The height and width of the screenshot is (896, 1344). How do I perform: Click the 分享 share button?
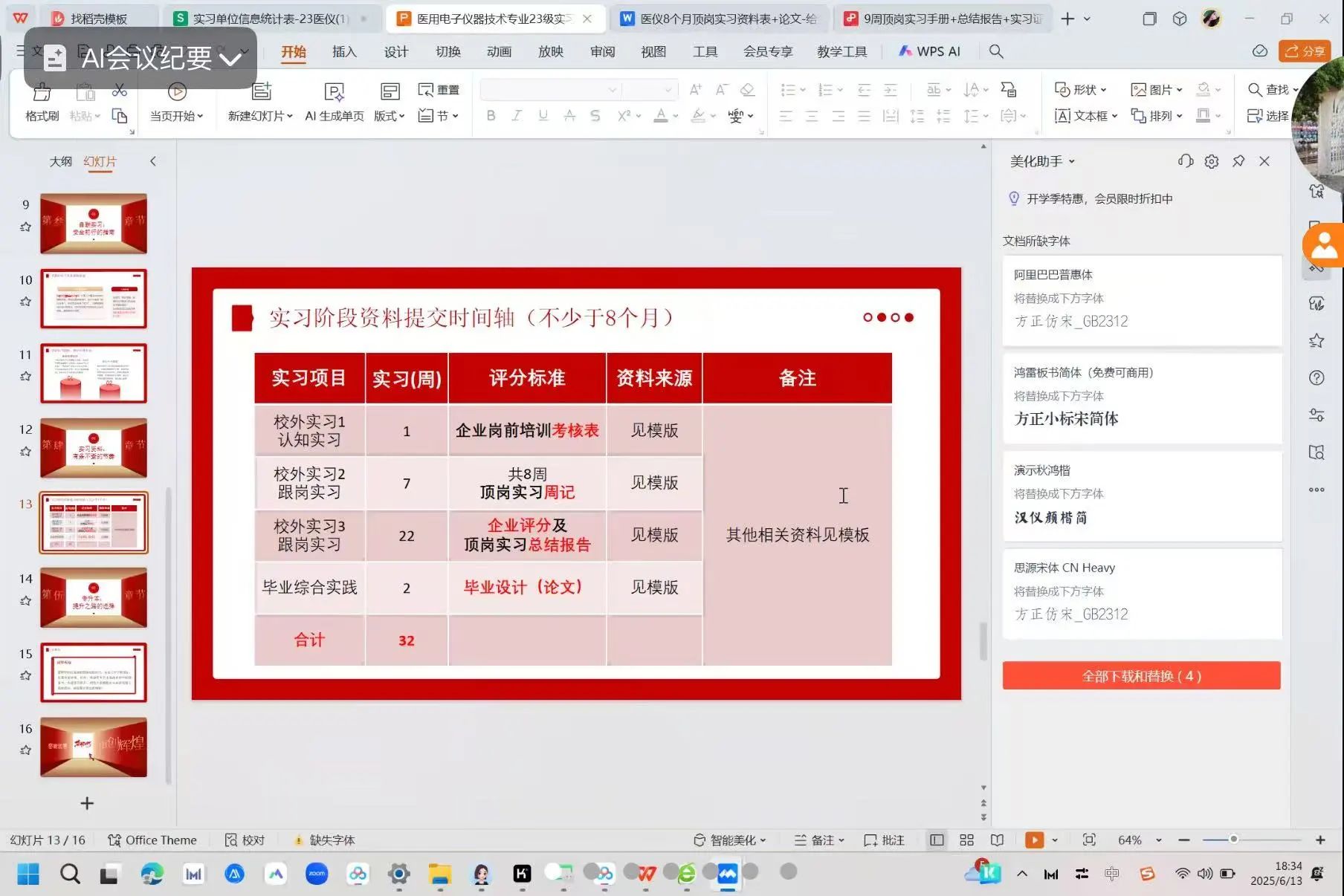coord(1305,51)
